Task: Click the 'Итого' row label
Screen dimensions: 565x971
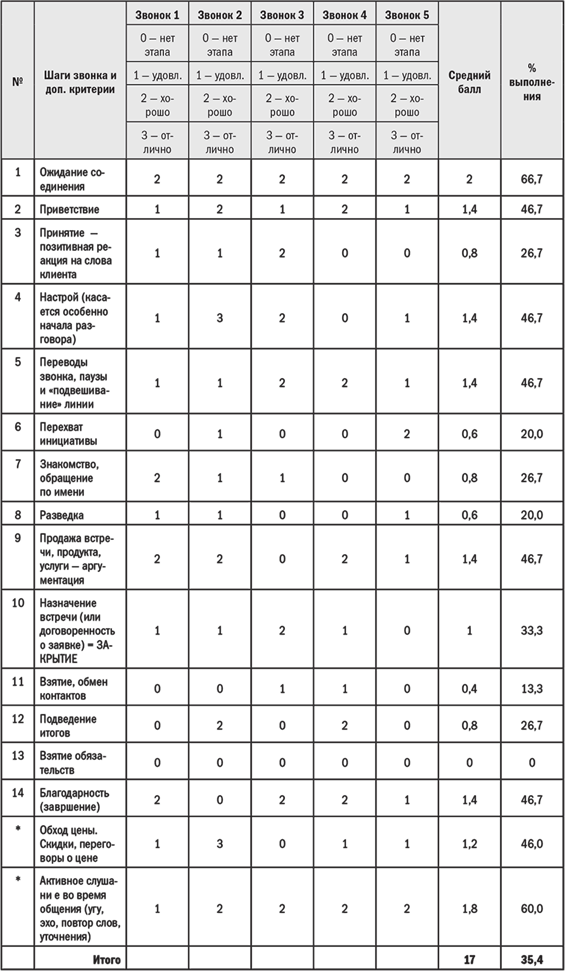Action: point(107,960)
